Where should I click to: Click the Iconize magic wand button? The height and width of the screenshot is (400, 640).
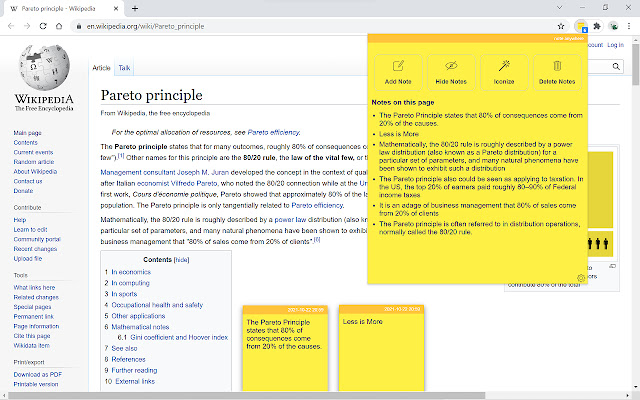click(x=504, y=70)
